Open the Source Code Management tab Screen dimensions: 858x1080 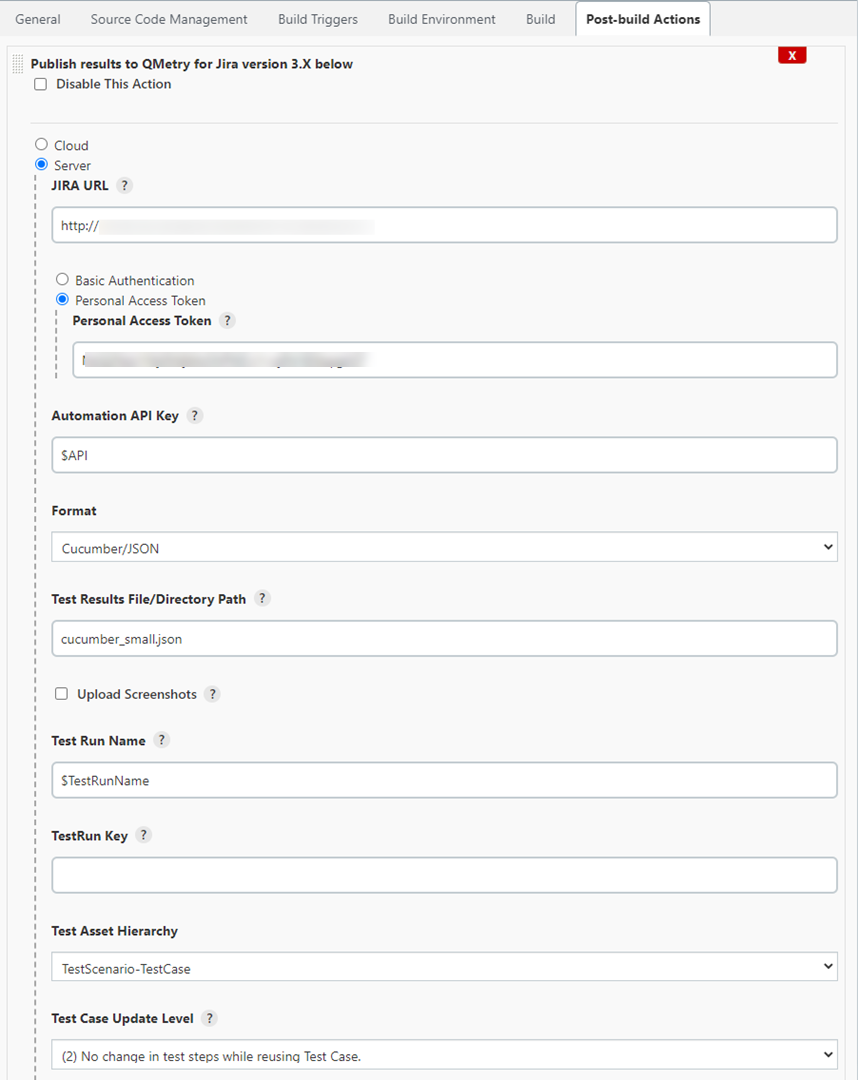(168, 19)
